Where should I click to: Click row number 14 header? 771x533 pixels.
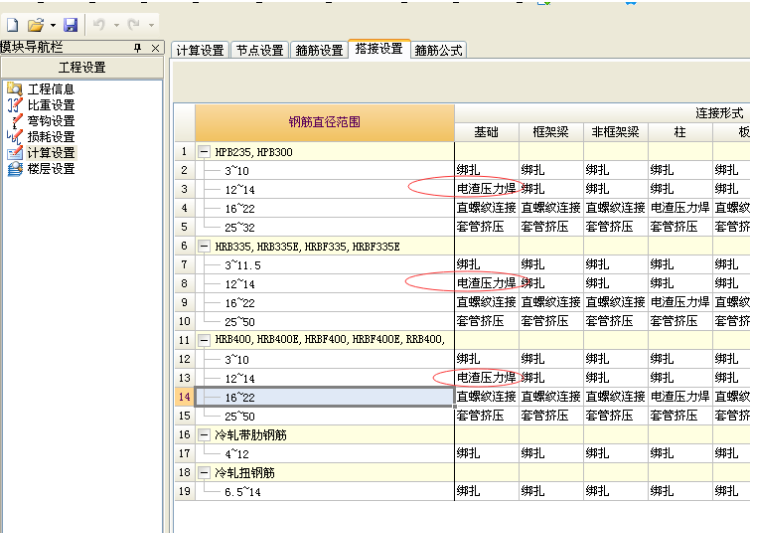click(184, 397)
